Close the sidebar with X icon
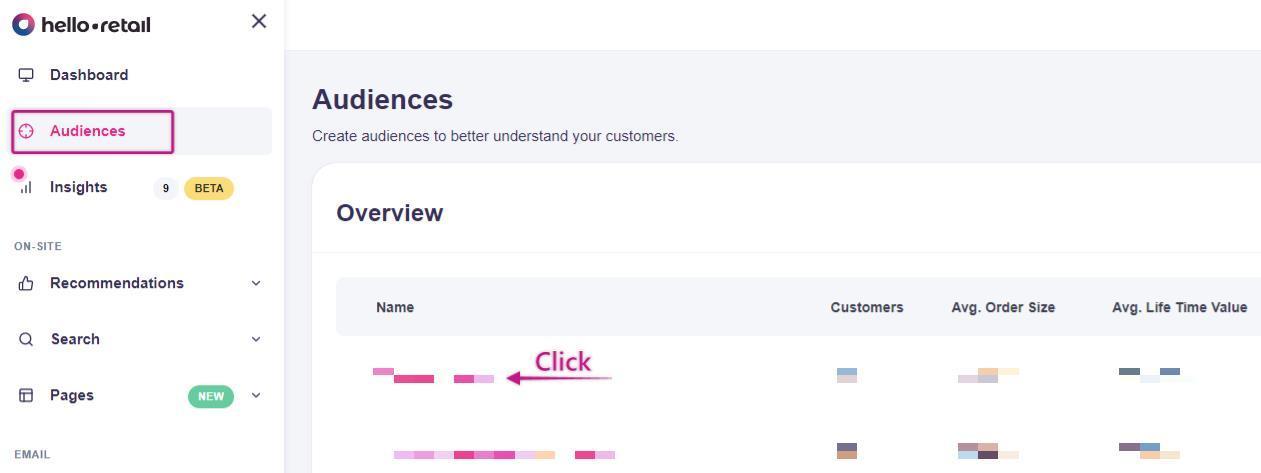The image size is (1261, 473). tap(259, 21)
